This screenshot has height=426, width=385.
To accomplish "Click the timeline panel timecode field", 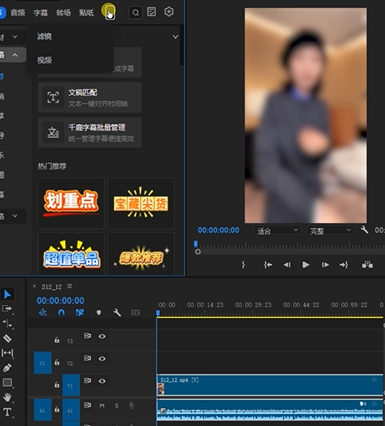I will click(x=60, y=301).
